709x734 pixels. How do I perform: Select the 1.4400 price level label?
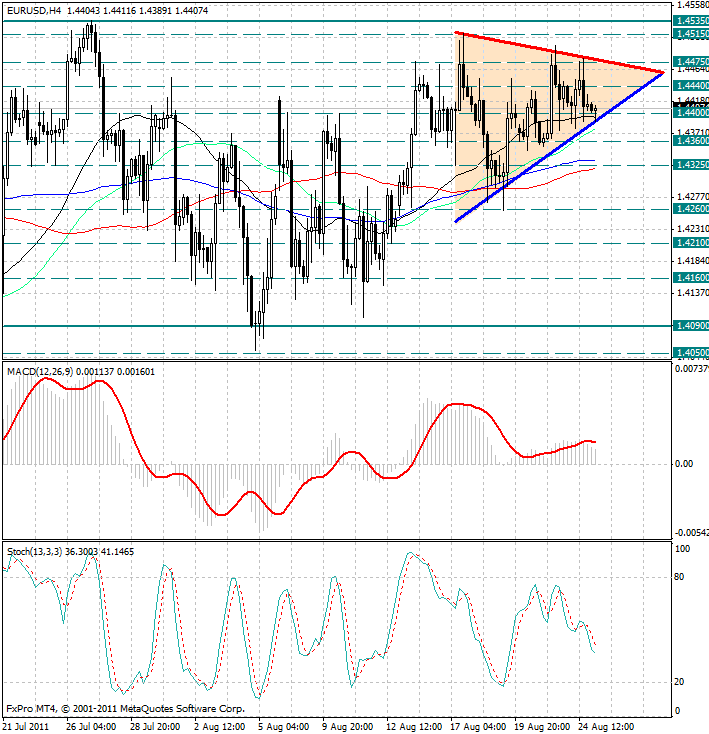[691, 113]
